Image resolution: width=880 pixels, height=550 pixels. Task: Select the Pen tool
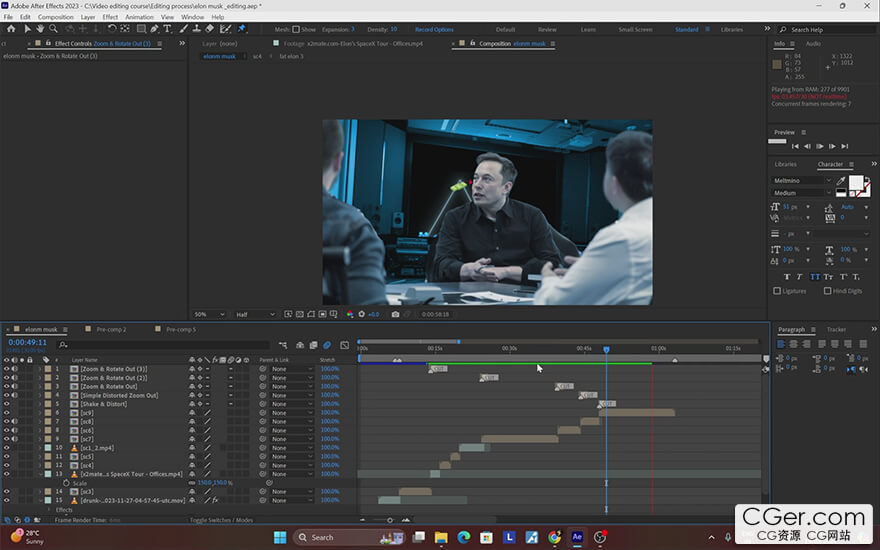[153, 29]
